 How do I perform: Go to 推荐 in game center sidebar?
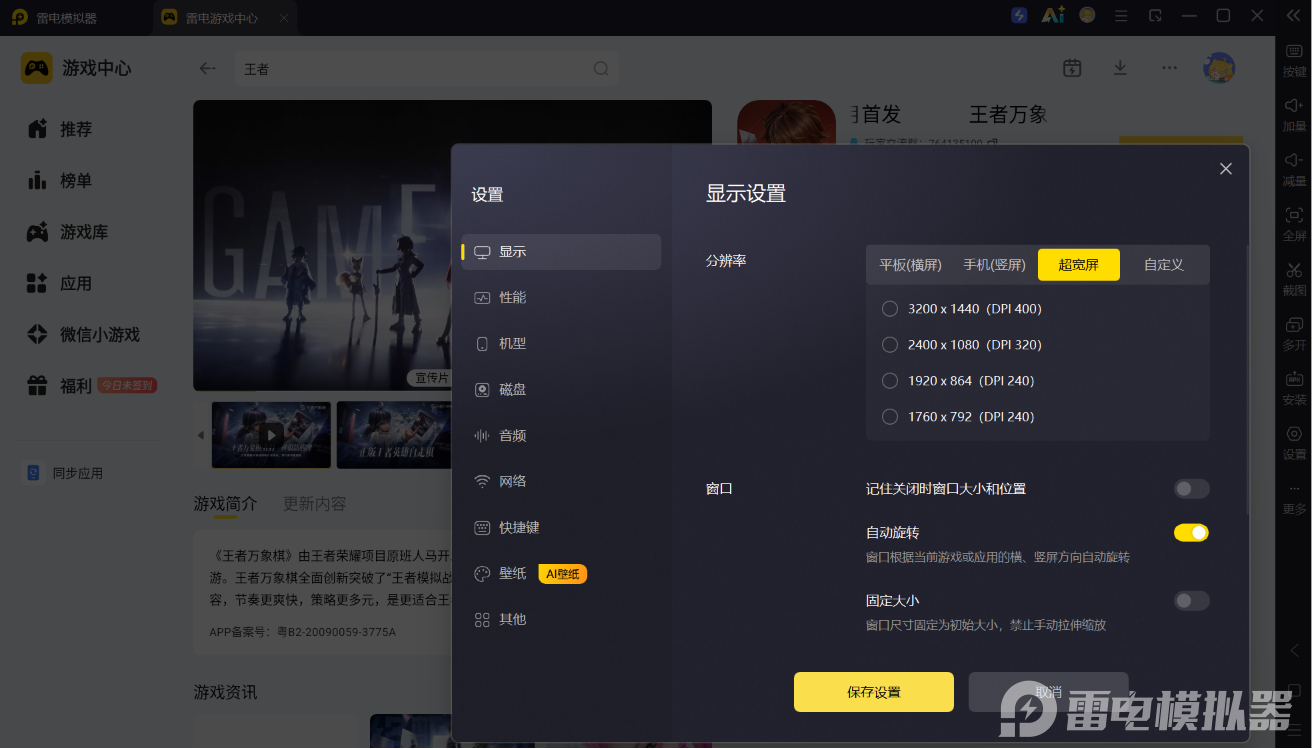[60, 130]
